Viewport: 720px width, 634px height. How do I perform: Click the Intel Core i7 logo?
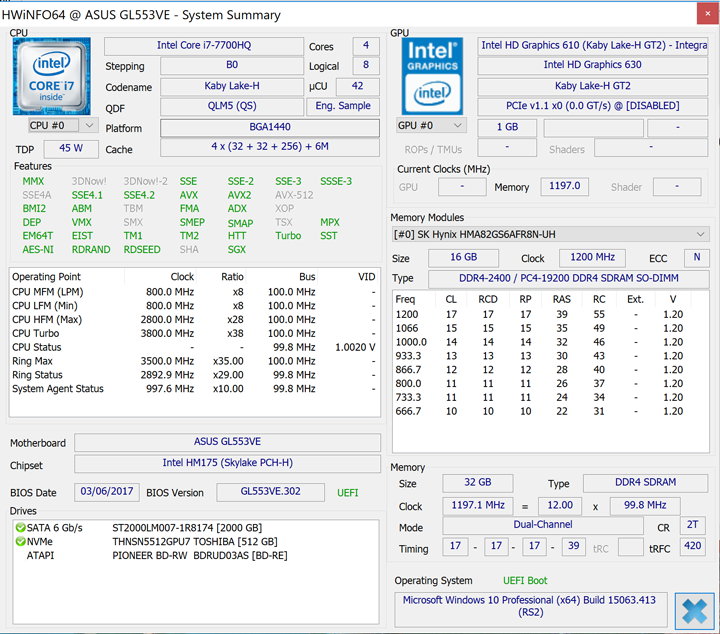[52, 75]
